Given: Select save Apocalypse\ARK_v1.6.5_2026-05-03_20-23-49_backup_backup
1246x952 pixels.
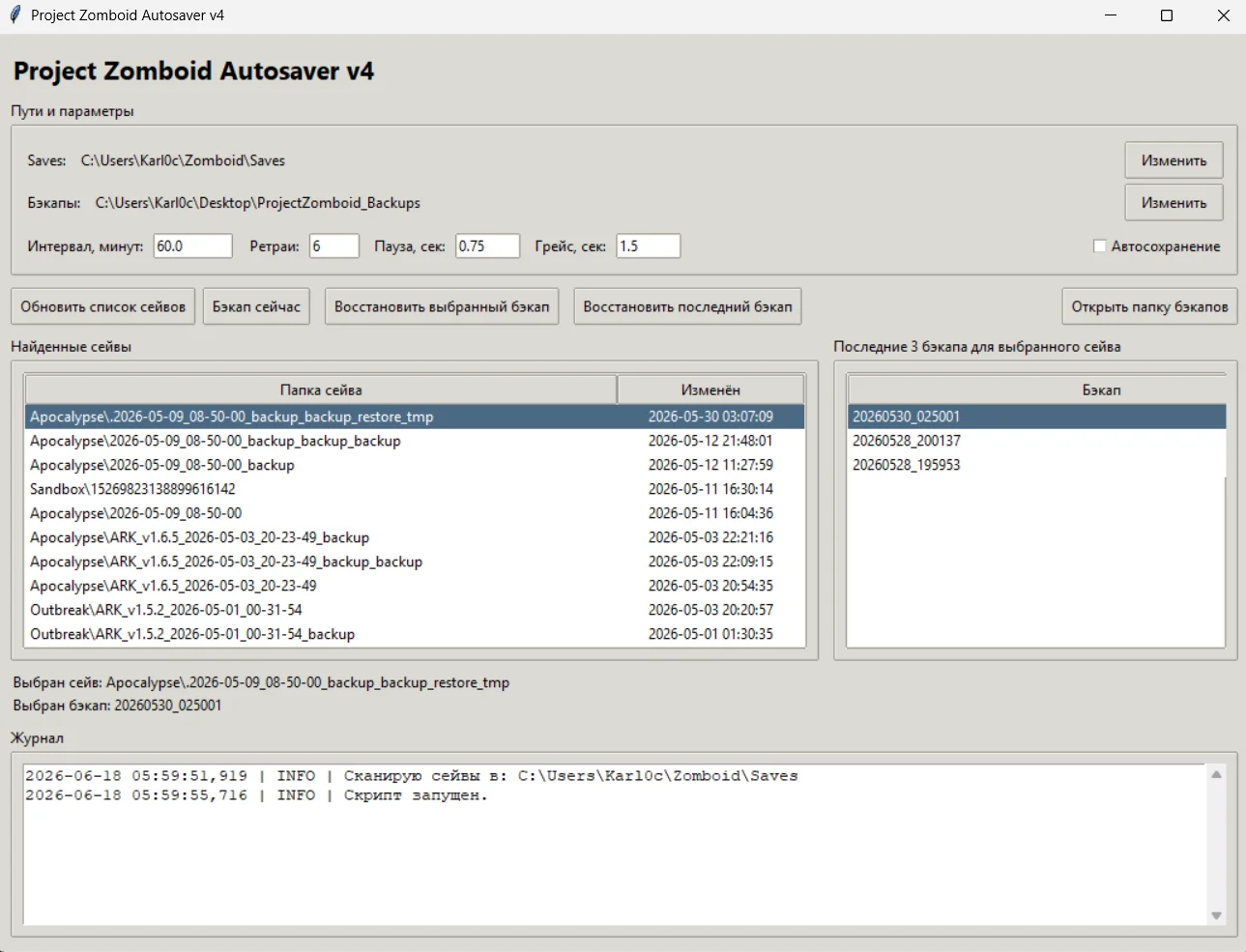Looking at the screenshot, I should 415,562.
